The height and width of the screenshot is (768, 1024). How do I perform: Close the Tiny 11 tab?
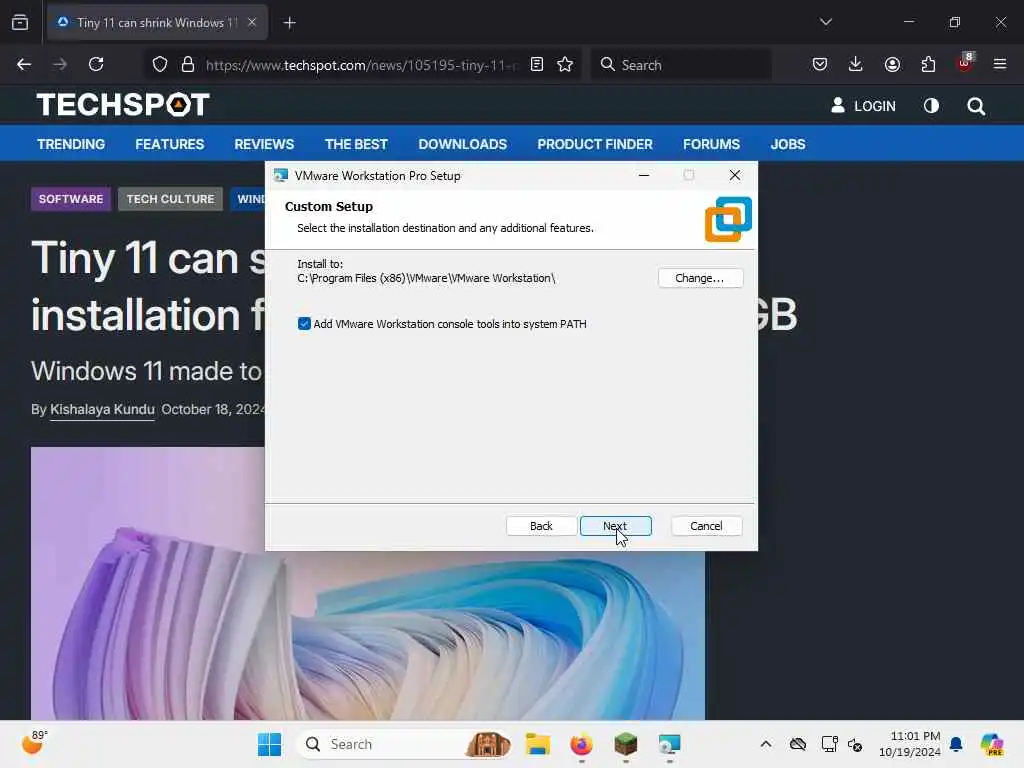(x=252, y=22)
